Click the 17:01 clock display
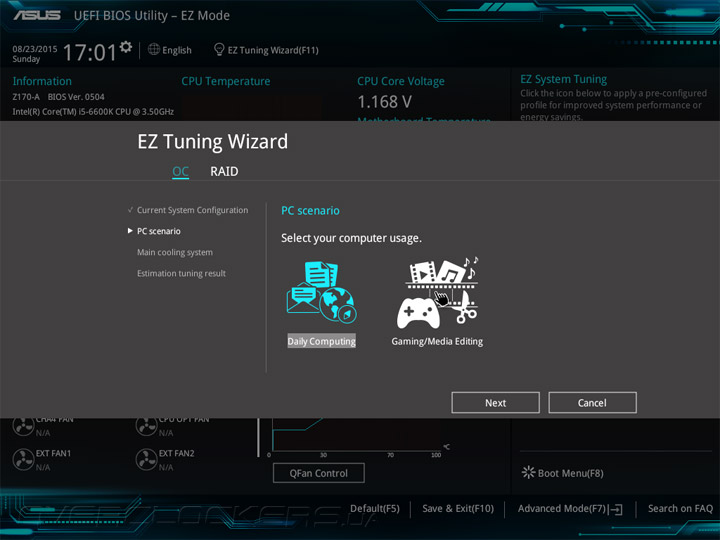The height and width of the screenshot is (540, 720). [90, 52]
